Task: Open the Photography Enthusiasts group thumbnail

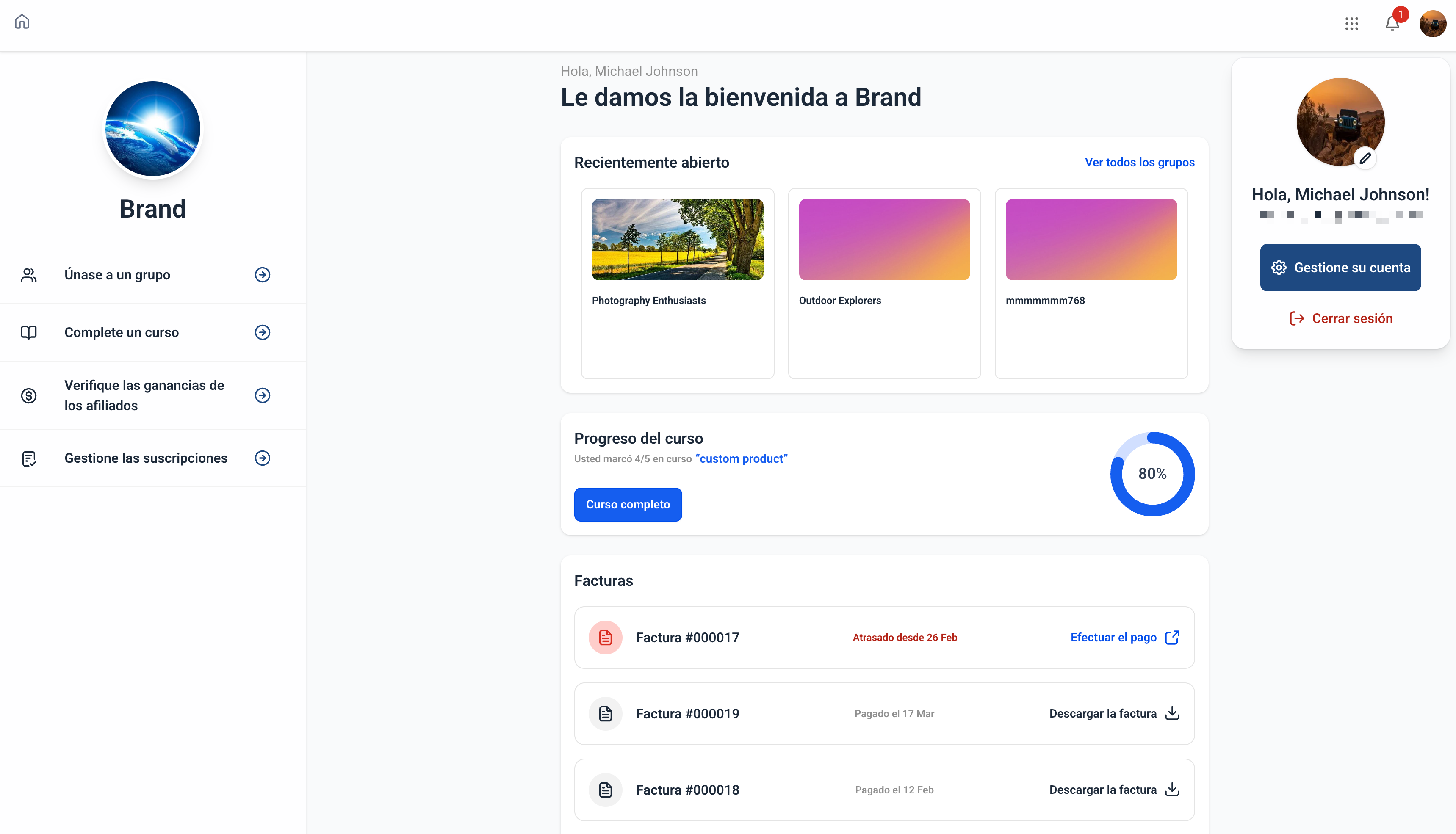Action: 677,240
